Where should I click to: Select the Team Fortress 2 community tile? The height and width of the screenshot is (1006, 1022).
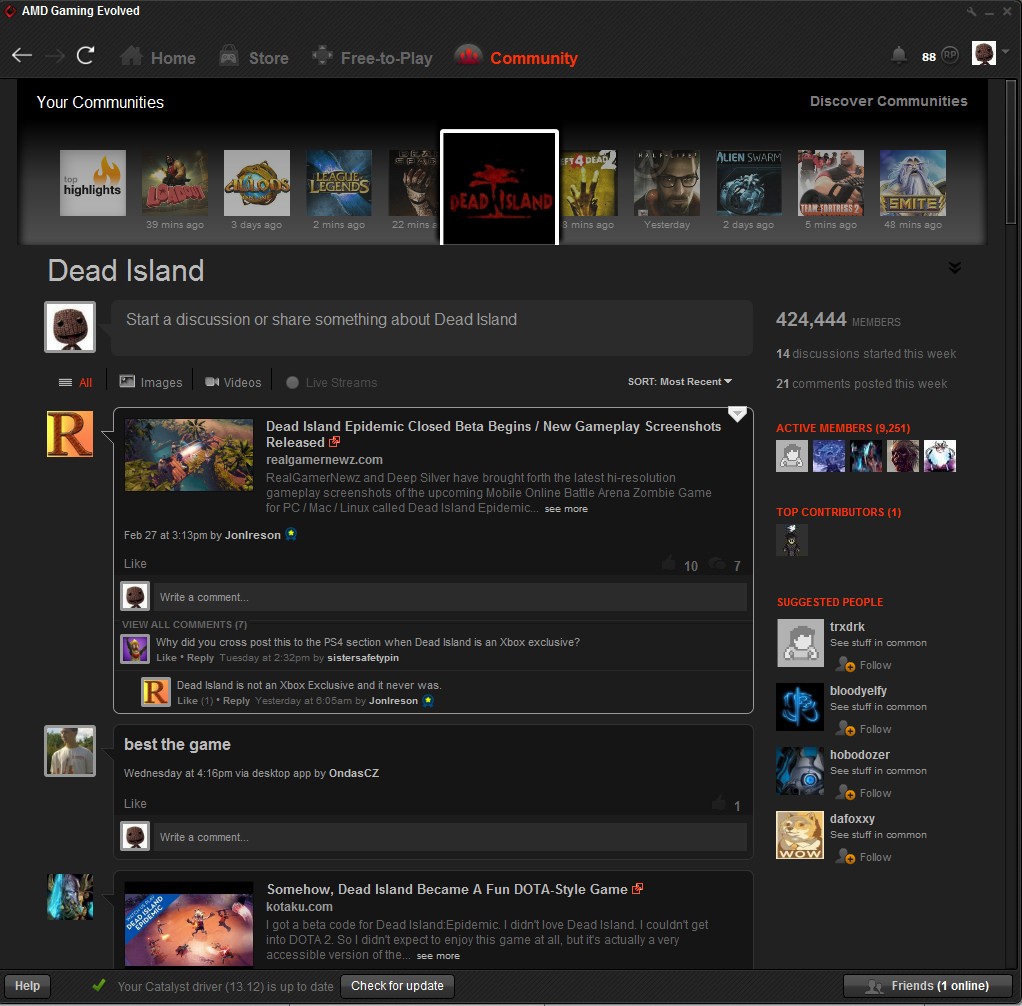[830, 183]
